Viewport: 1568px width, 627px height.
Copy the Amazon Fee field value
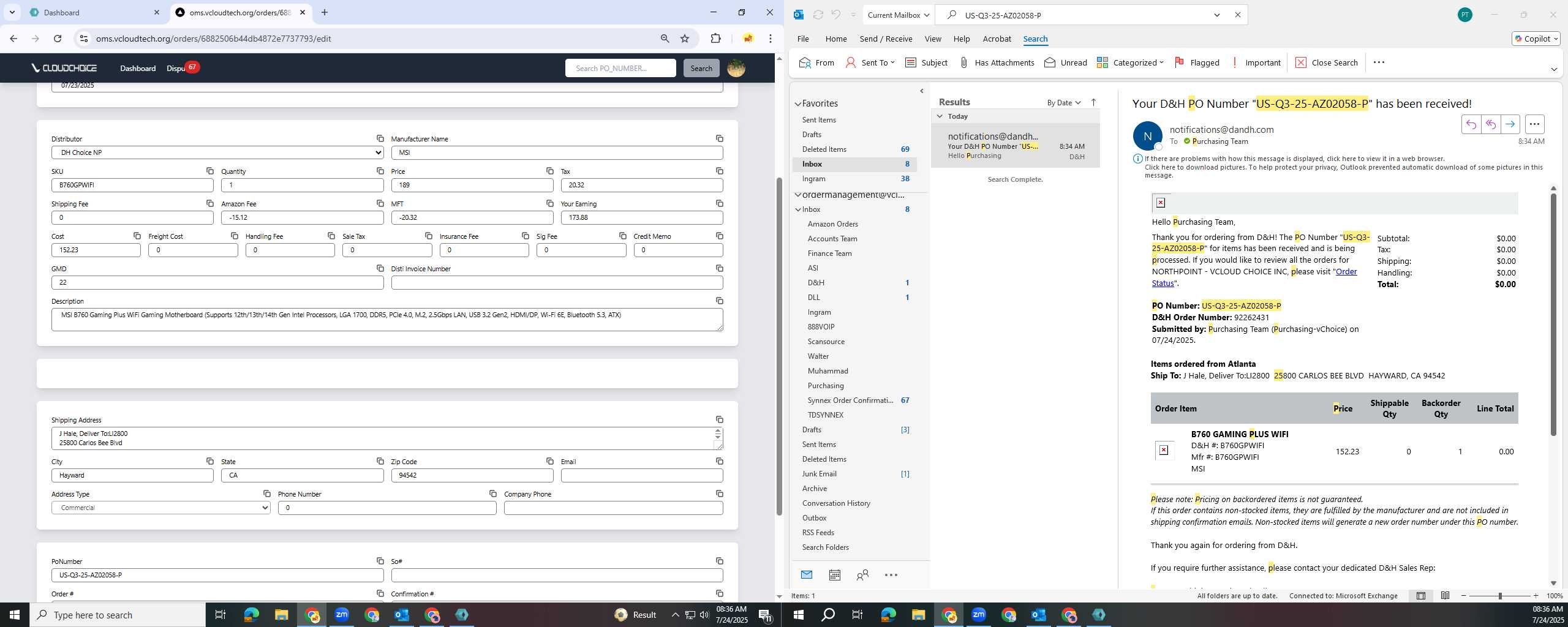[380, 203]
